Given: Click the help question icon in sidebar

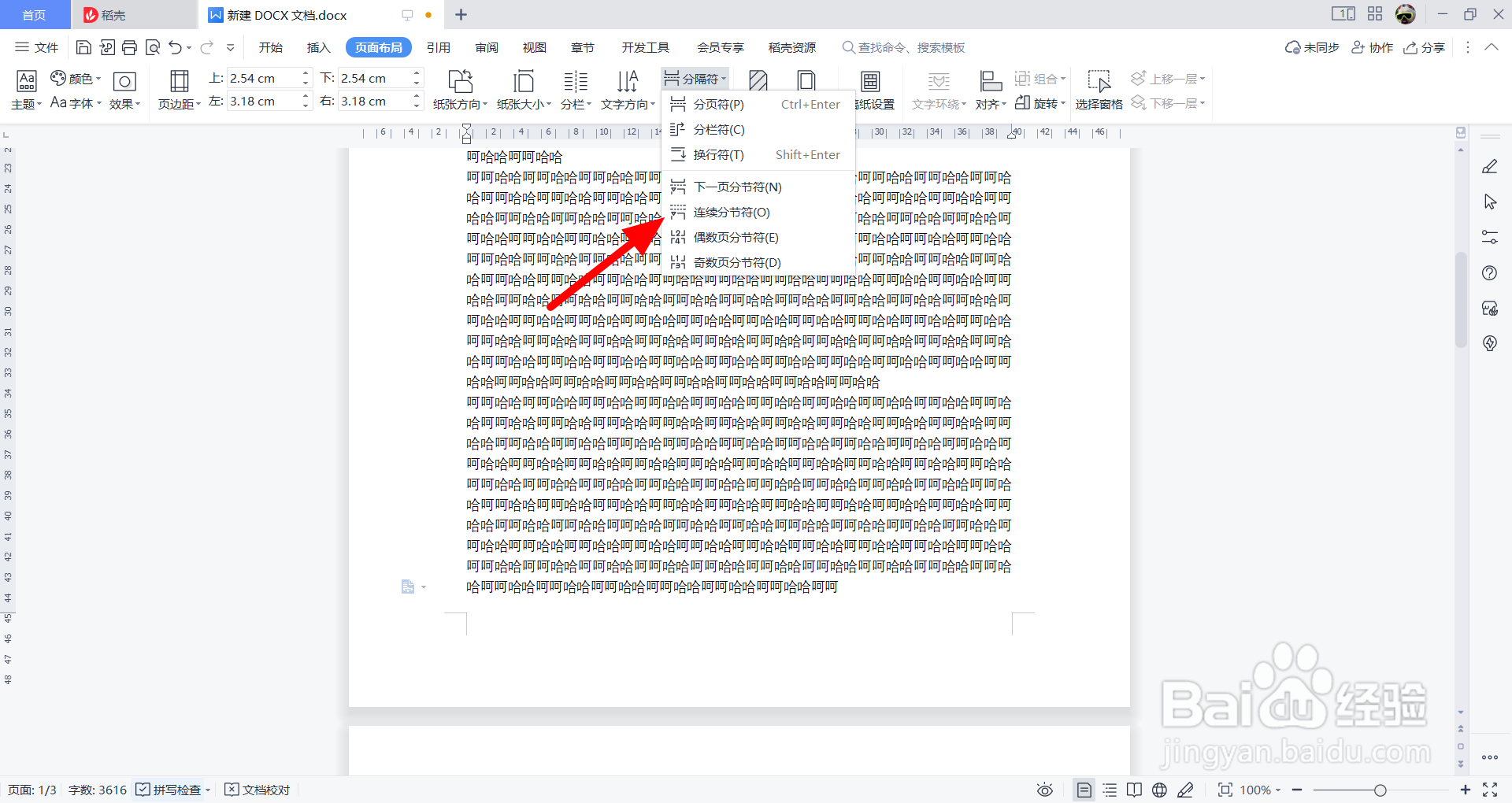Looking at the screenshot, I should (x=1490, y=273).
